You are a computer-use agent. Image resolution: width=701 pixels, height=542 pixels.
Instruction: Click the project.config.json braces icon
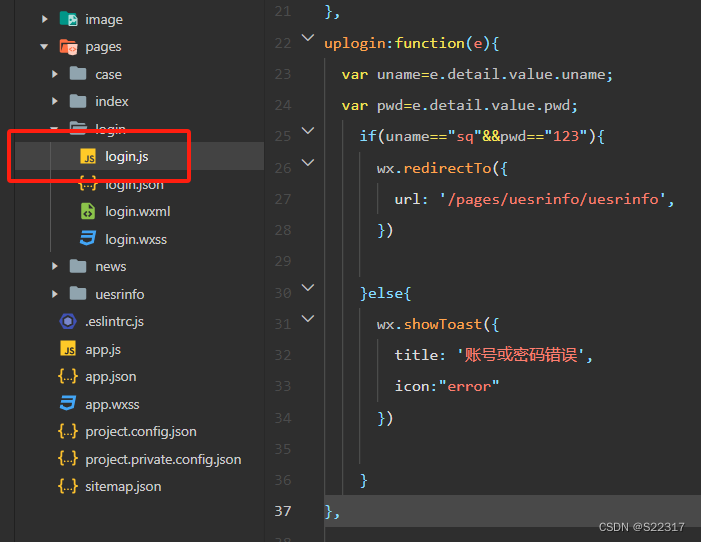click(x=68, y=431)
